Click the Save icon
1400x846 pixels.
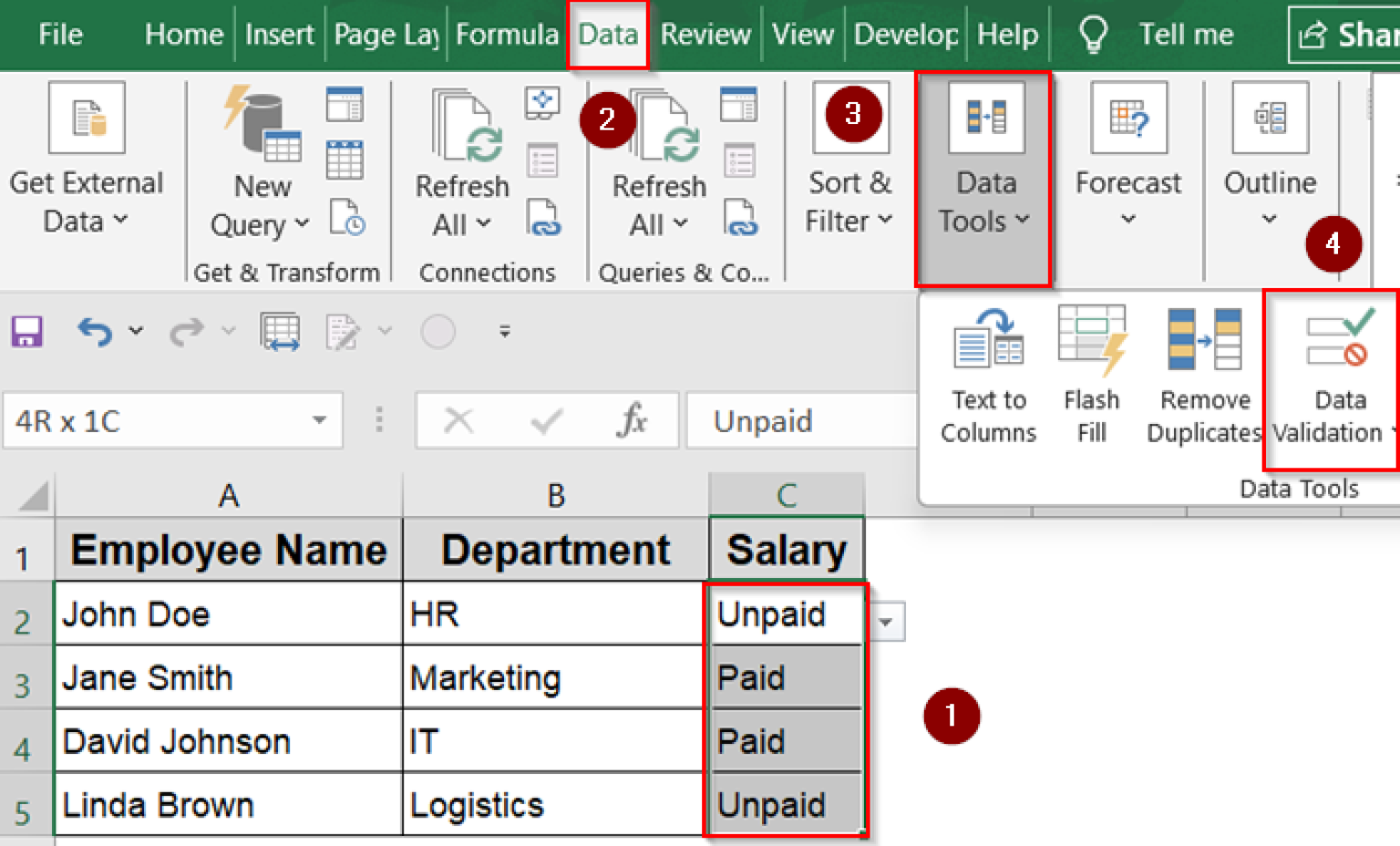pyautogui.click(x=26, y=331)
